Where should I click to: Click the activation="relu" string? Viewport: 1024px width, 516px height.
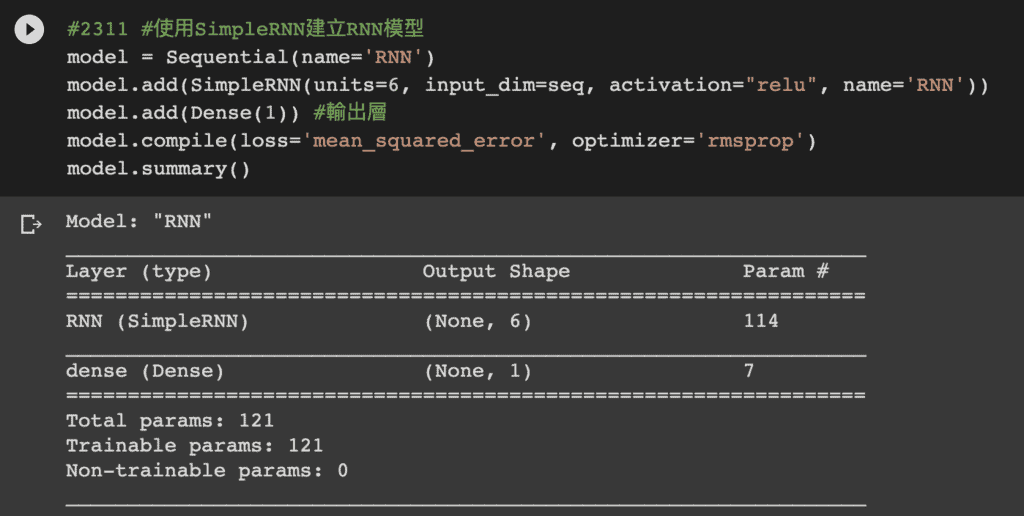pyautogui.click(x=713, y=86)
